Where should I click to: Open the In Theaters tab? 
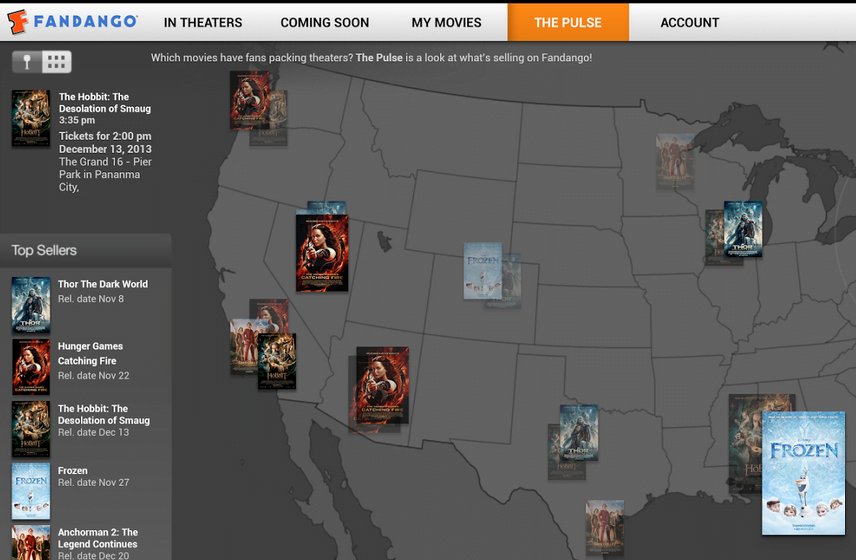[203, 22]
